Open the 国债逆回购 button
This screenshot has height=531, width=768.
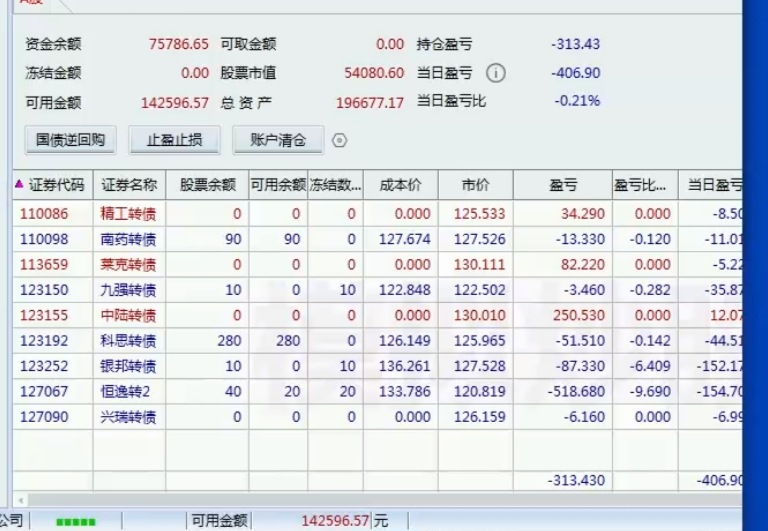point(70,140)
